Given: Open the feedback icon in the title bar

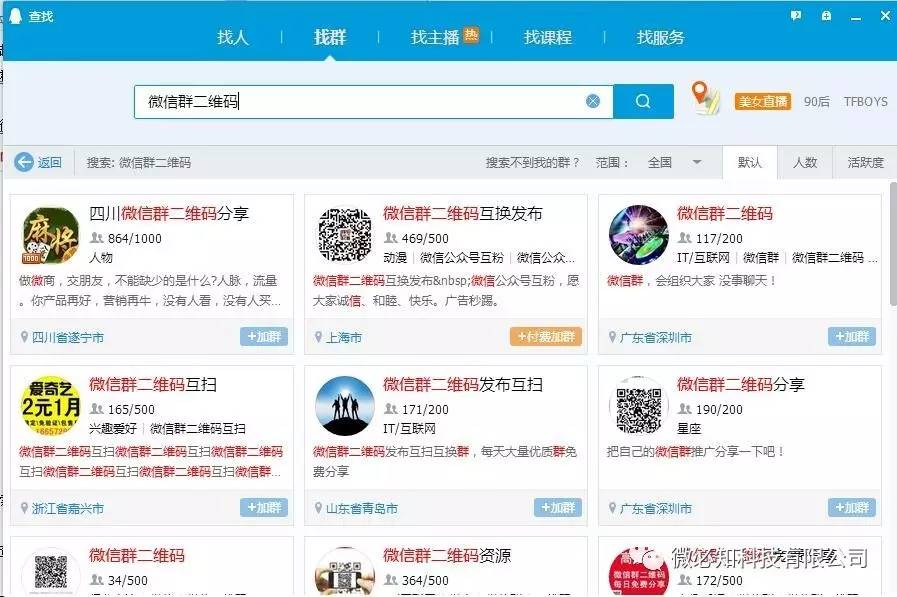Looking at the screenshot, I should coord(795,15).
